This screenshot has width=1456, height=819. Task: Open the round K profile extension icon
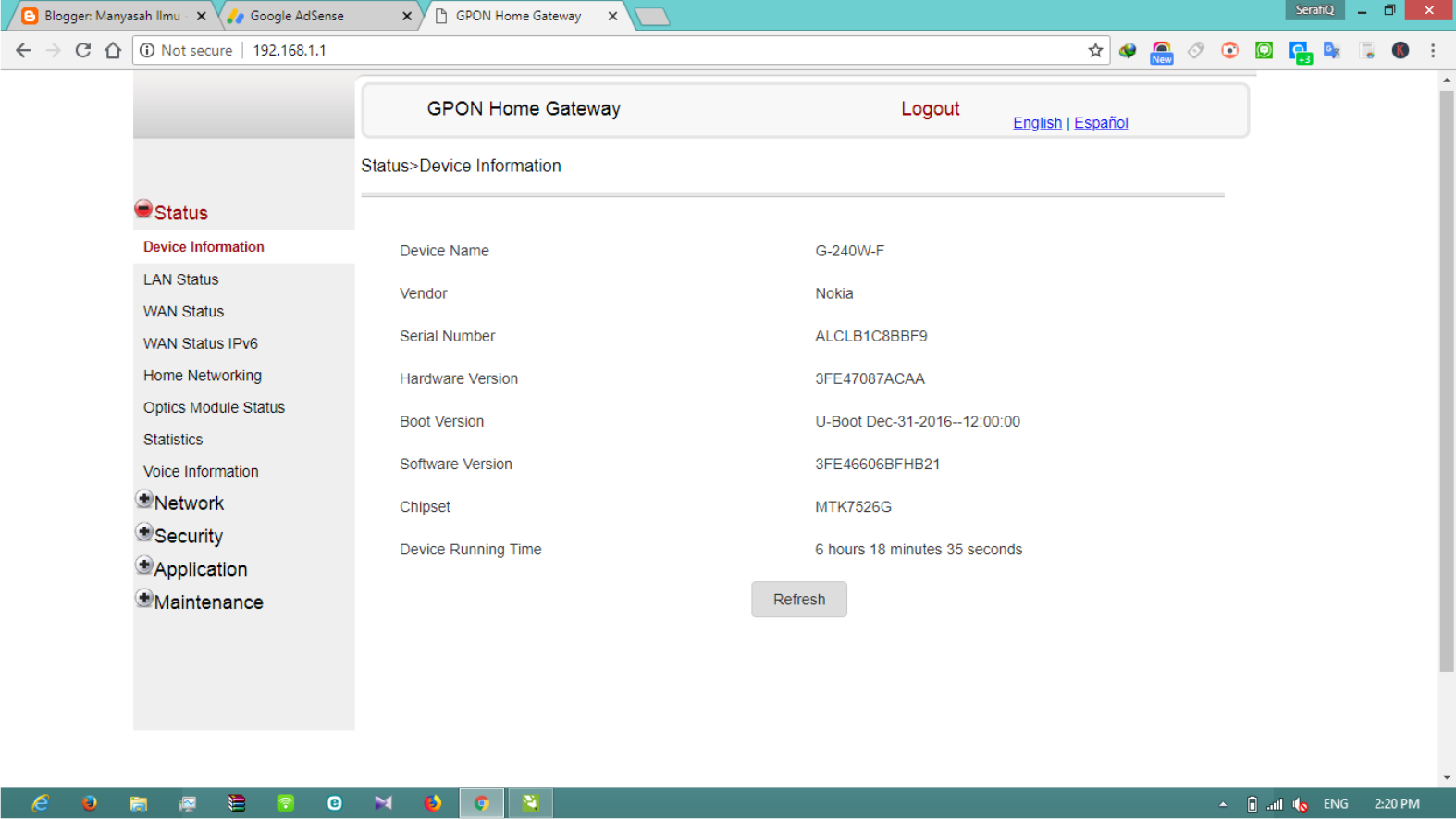point(1400,51)
